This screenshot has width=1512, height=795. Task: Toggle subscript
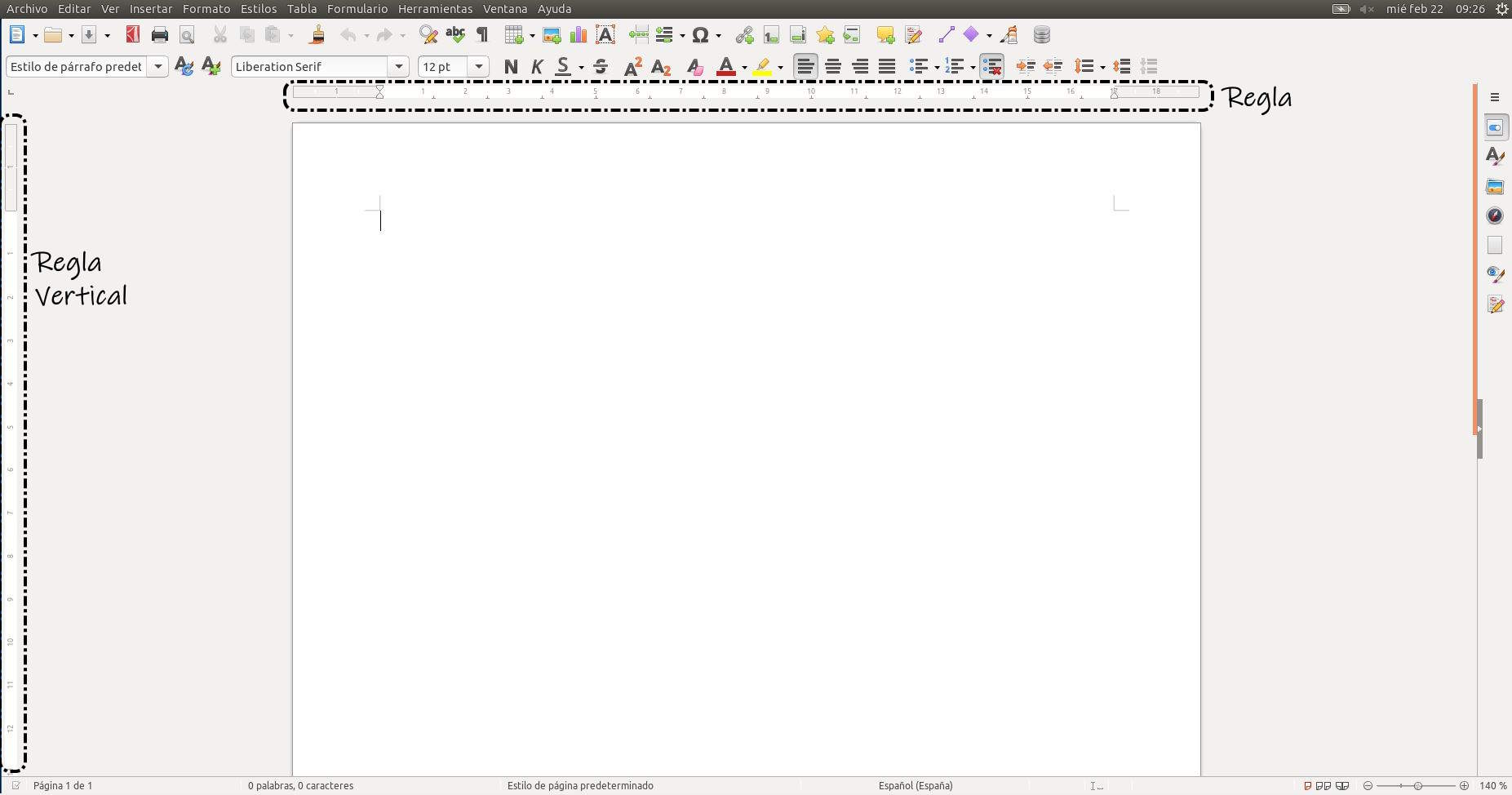[x=662, y=67]
